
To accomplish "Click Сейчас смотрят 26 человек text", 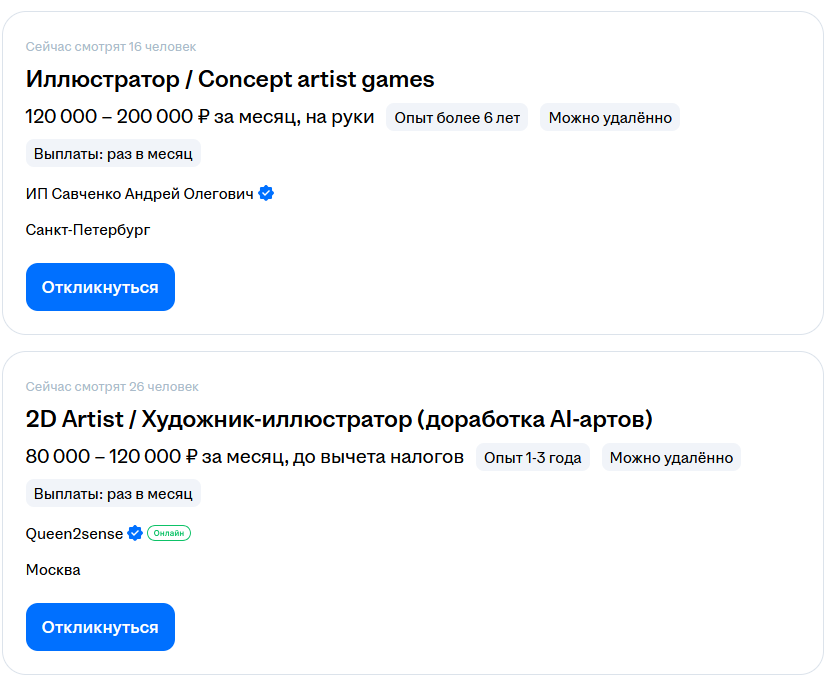I will 111,386.
